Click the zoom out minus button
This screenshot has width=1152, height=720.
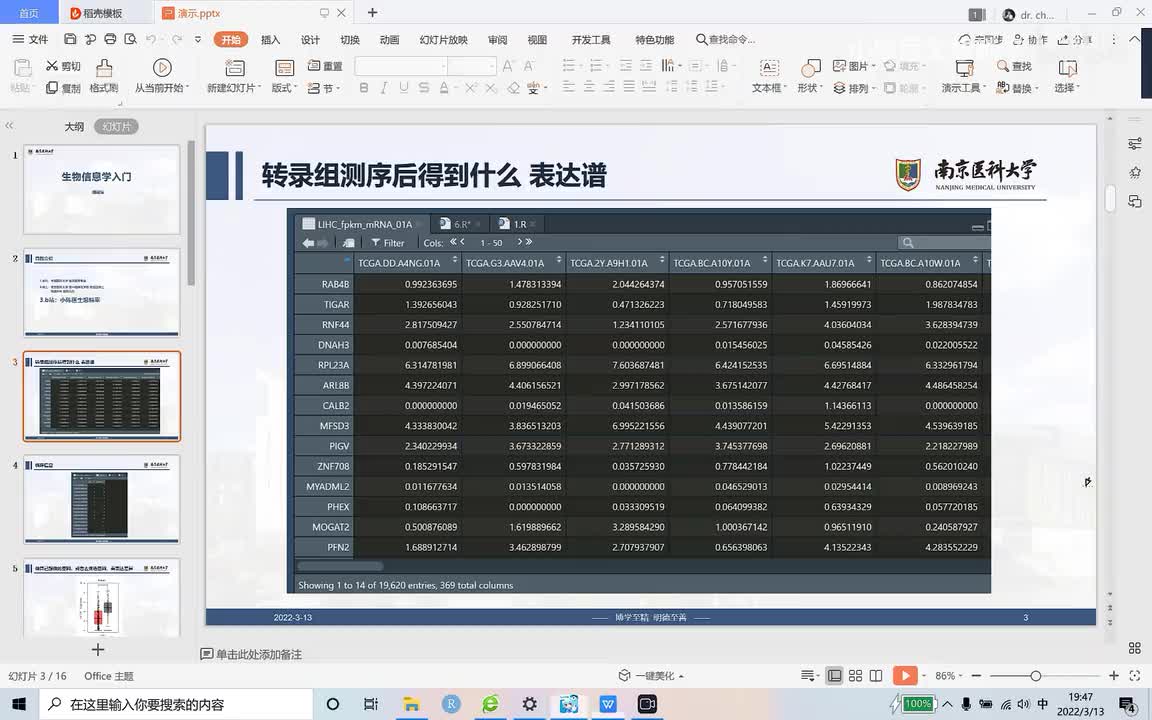(x=976, y=676)
